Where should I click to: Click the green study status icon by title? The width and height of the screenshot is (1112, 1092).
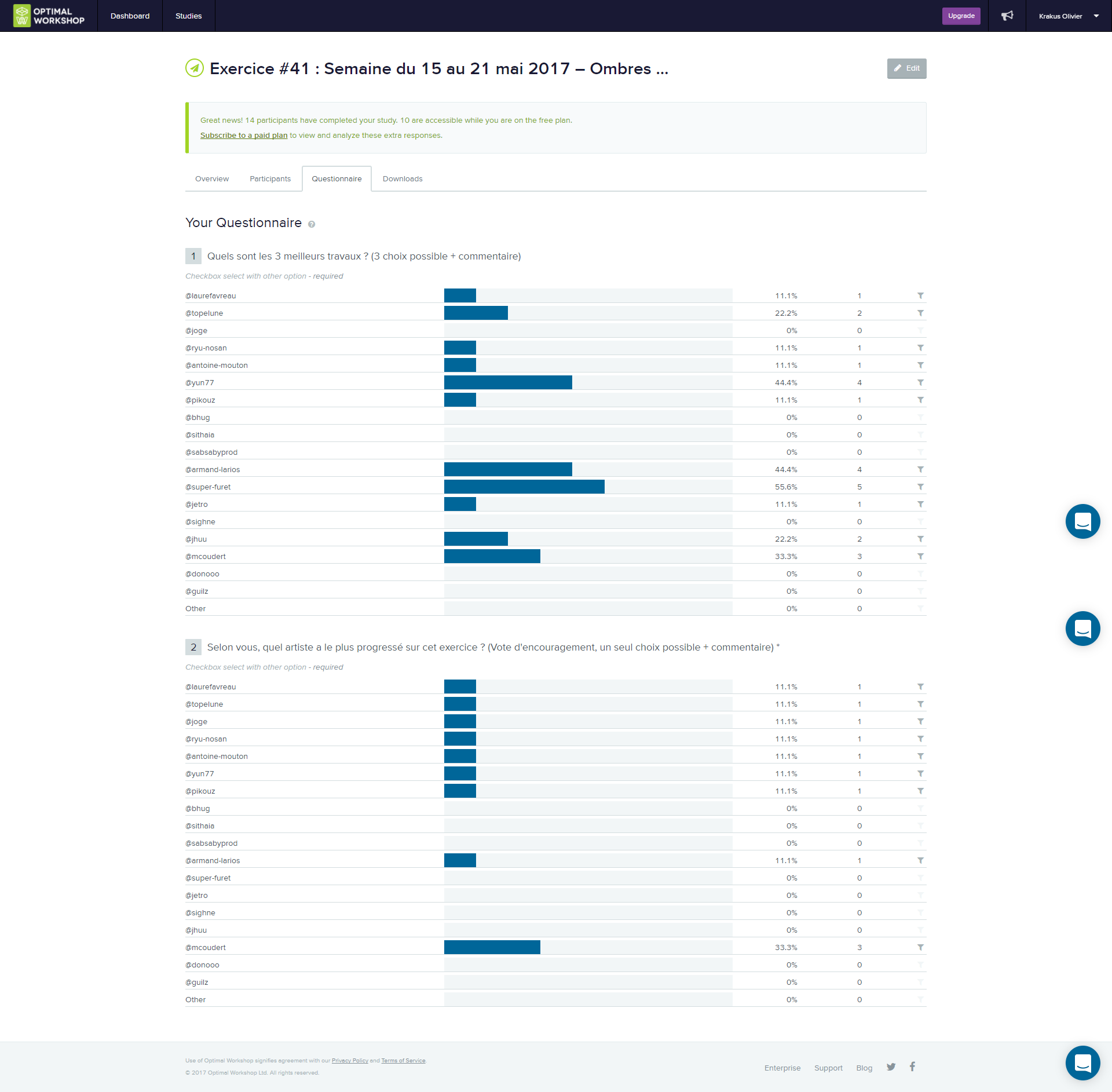(194, 68)
